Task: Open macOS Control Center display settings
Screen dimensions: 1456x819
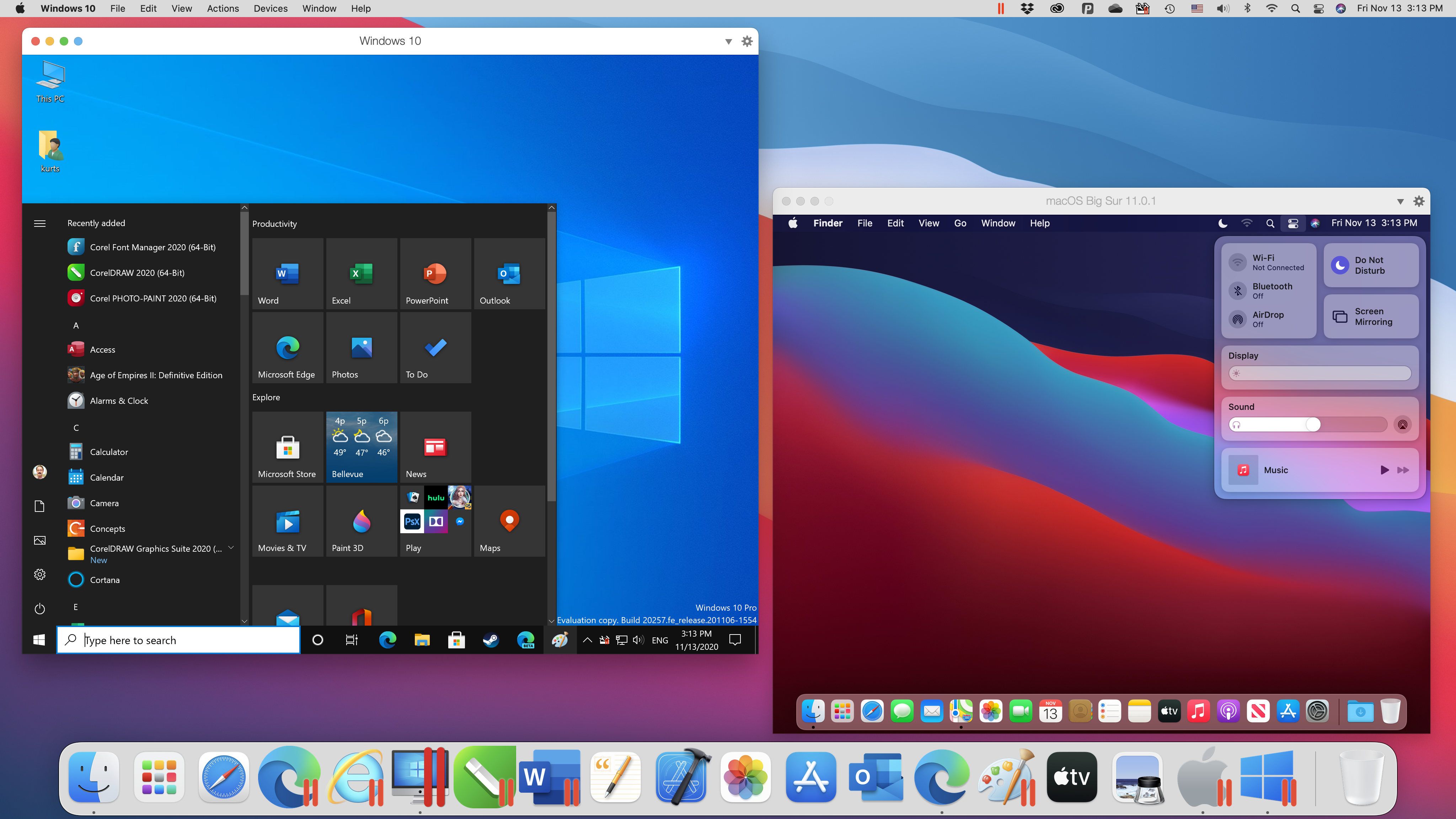Action: click(1244, 355)
